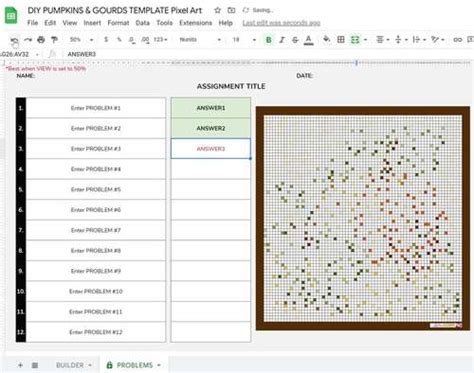Select the Enter PROBLEM #7 cell
The width and height of the screenshot is (474, 373).
[x=96, y=230]
